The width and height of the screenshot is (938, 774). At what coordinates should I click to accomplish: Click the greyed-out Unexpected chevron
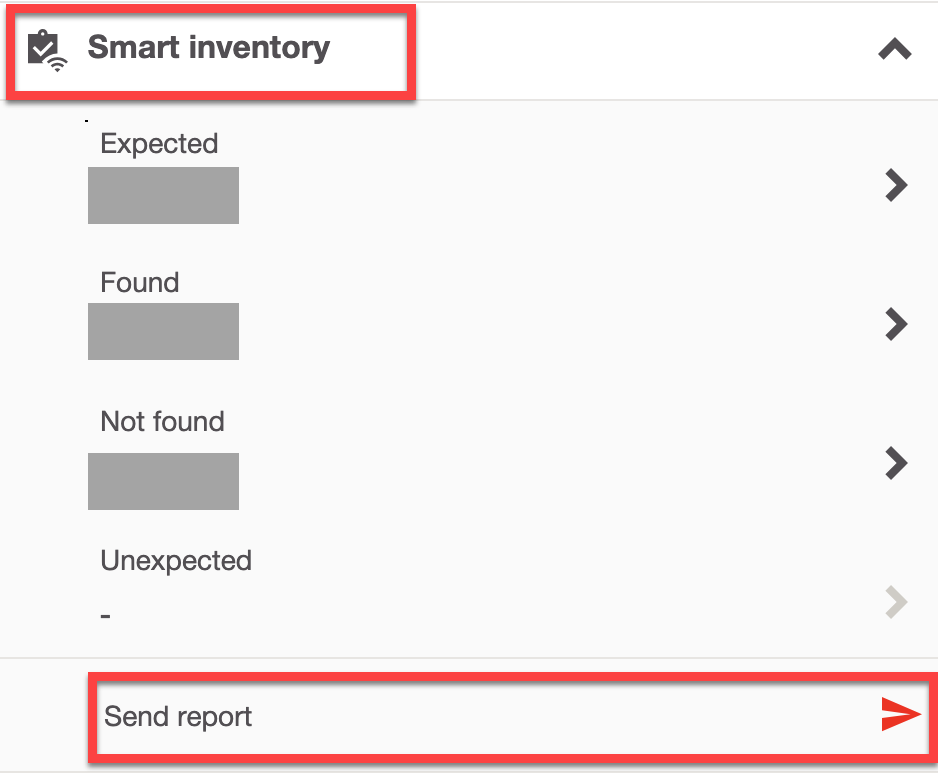(x=896, y=602)
